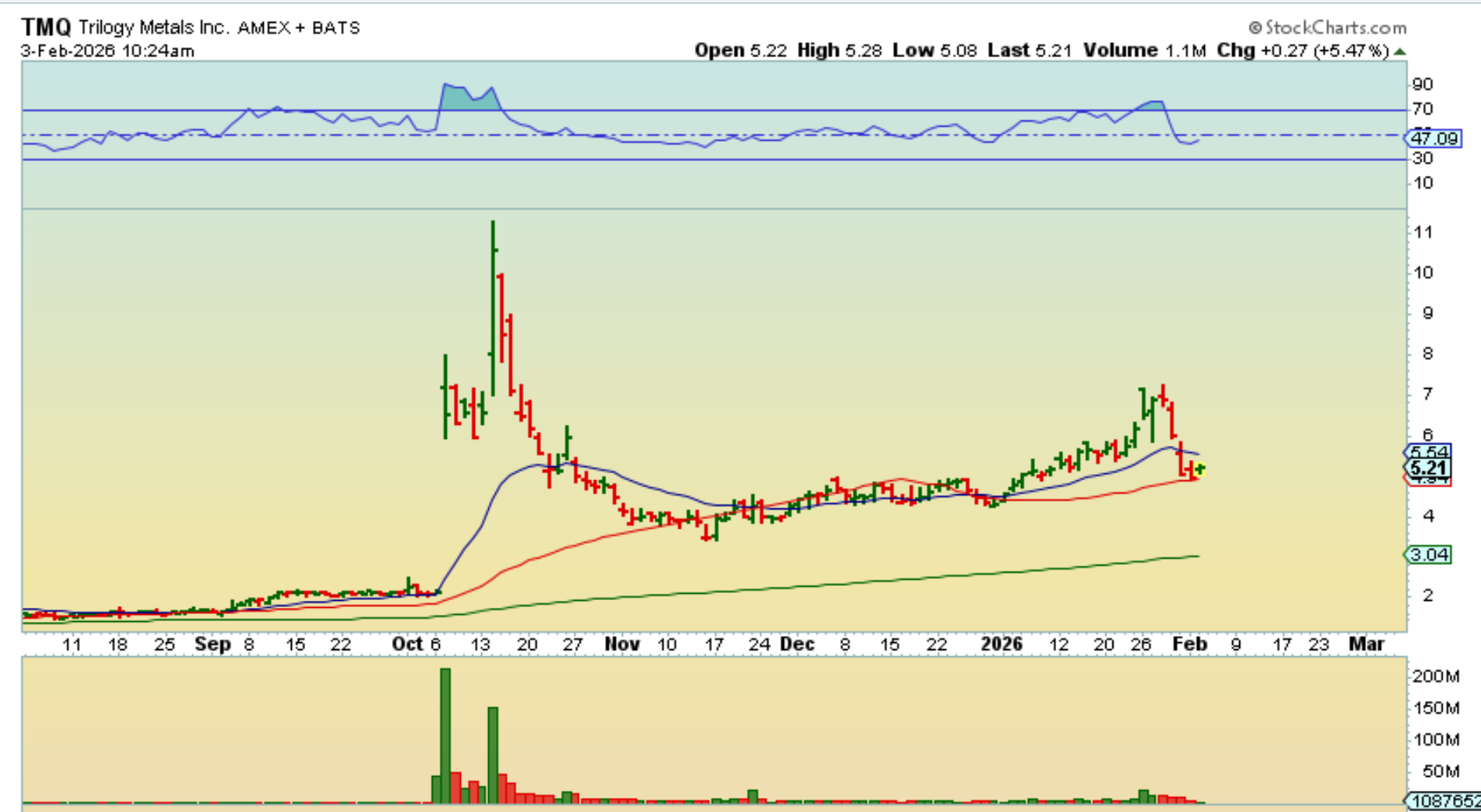Click the 150M label on the volume axis
This screenshot has width=1481, height=812.
(x=1436, y=708)
